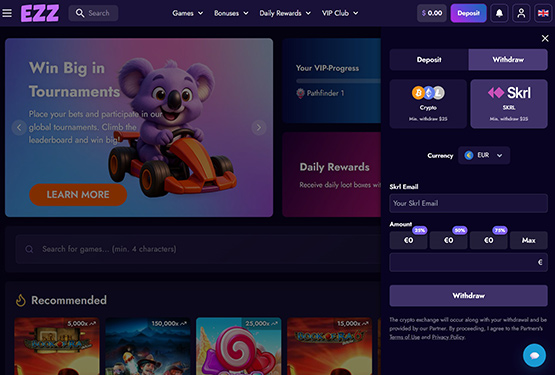Click the VIP progress bar
The height and width of the screenshot is (375, 555).
tap(338, 81)
